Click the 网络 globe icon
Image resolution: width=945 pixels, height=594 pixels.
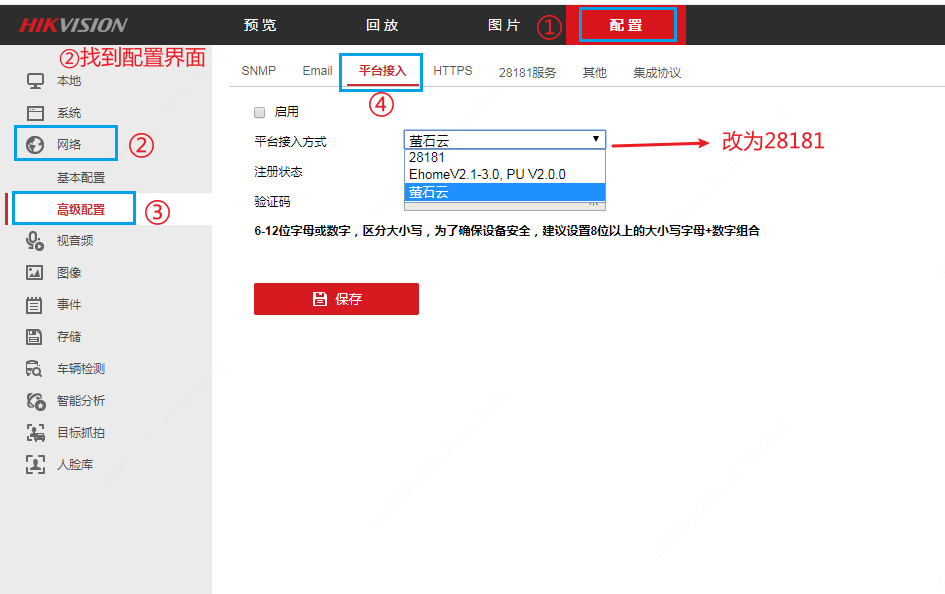(35, 145)
